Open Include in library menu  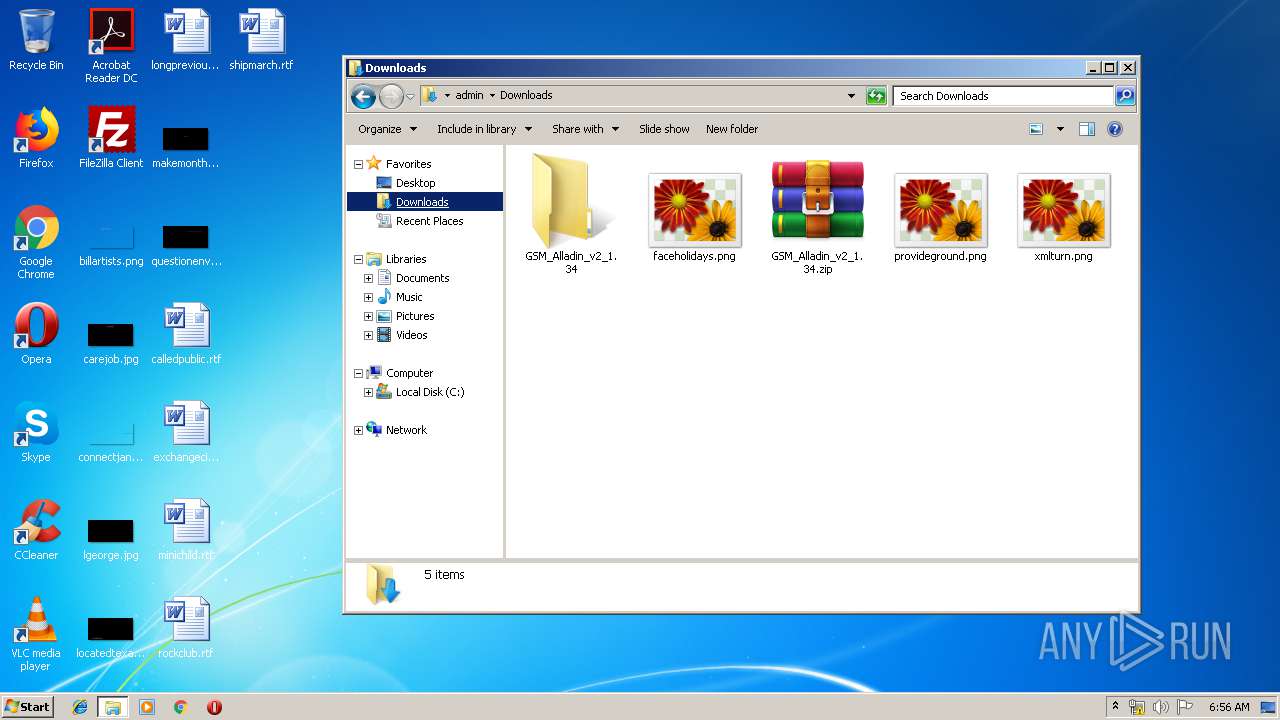[x=484, y=129]
